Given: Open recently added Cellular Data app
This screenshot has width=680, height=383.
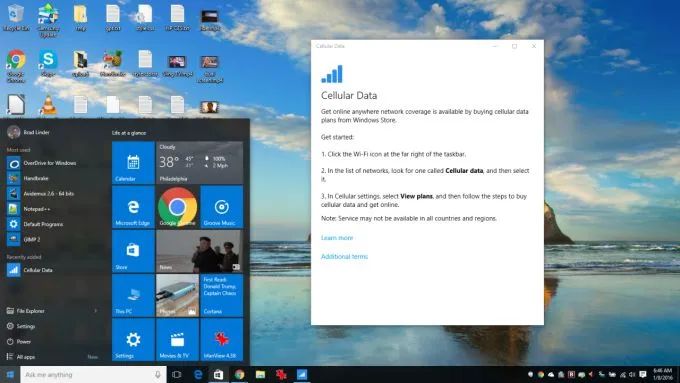Looking at the screenshot, I should click(30, 270).
